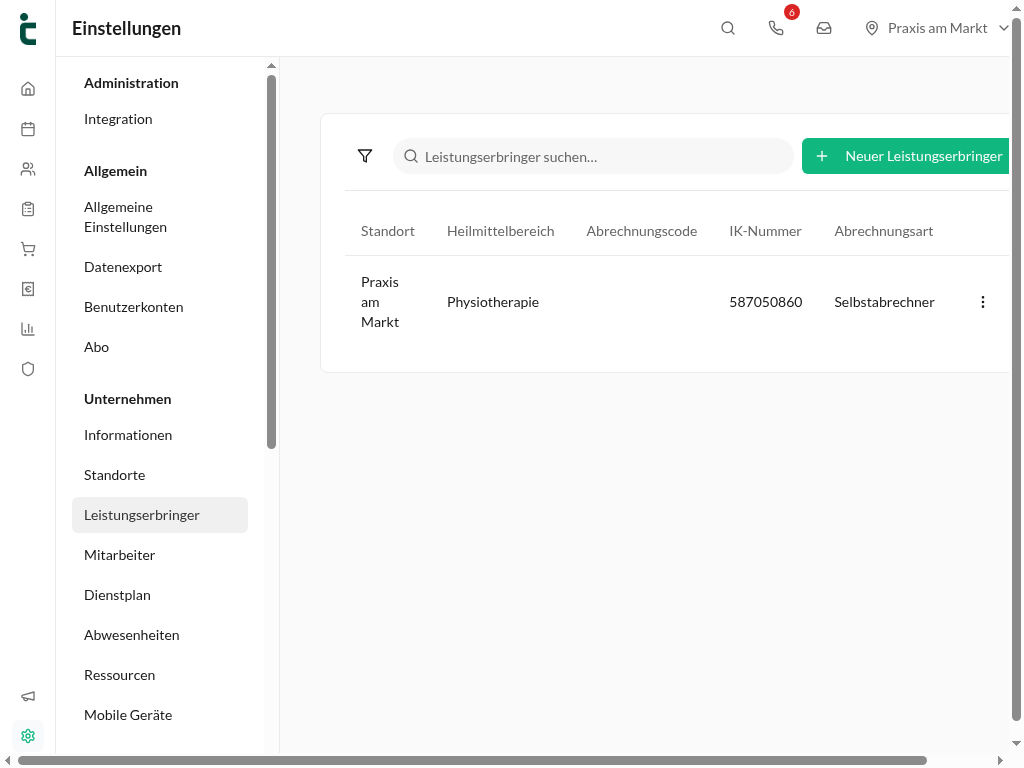Open three-dot menu for Praxis am Markt row
This screenshot has width=1024, height=768.
pos(983,302)
